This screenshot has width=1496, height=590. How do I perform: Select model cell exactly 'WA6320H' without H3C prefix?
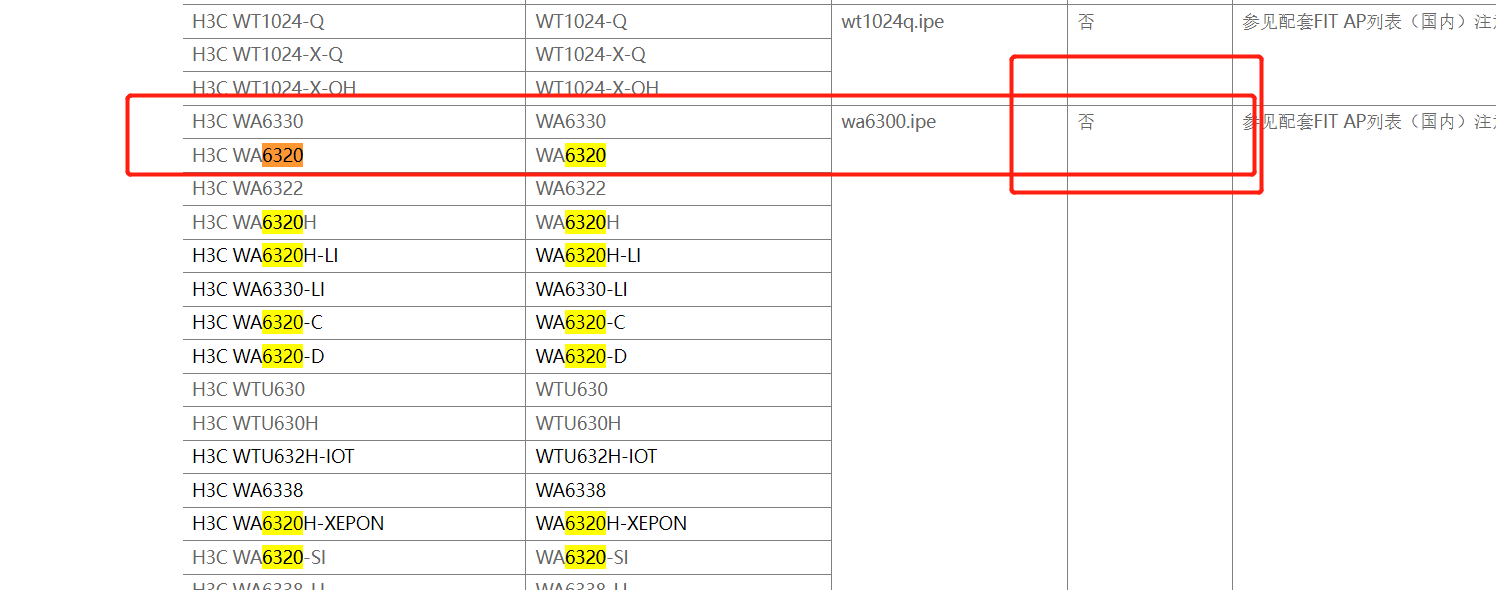point(678,223)
